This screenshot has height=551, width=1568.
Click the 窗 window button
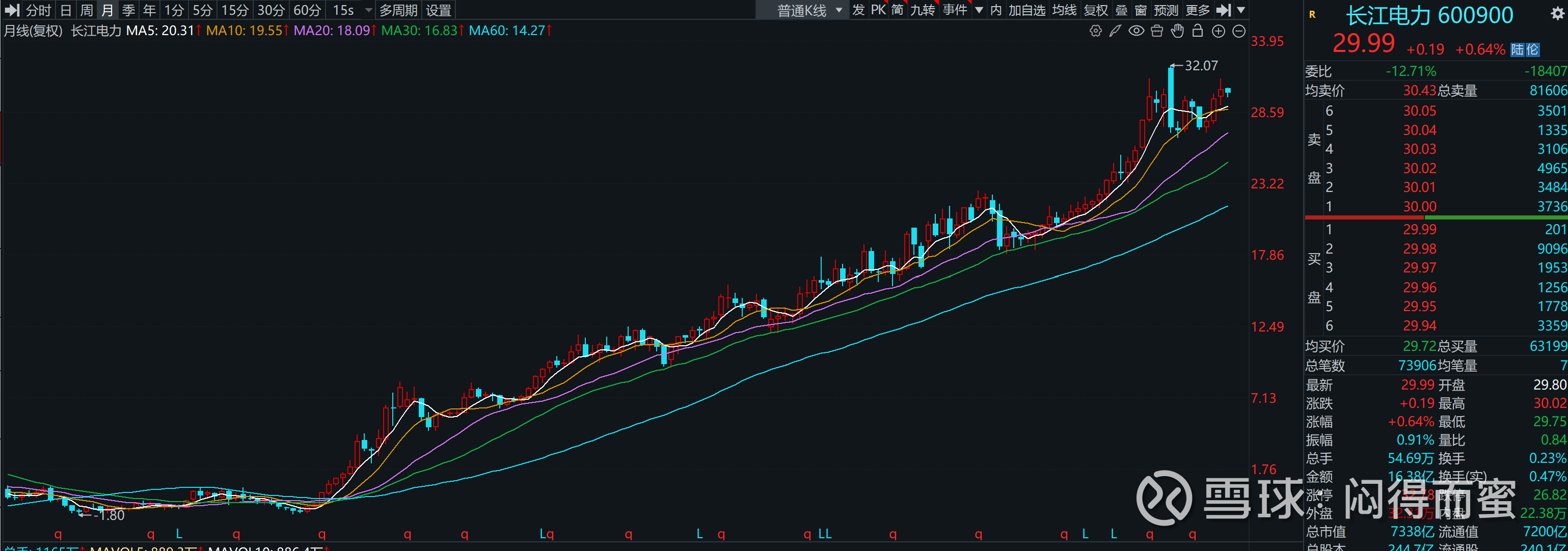tap(1141, 10)
